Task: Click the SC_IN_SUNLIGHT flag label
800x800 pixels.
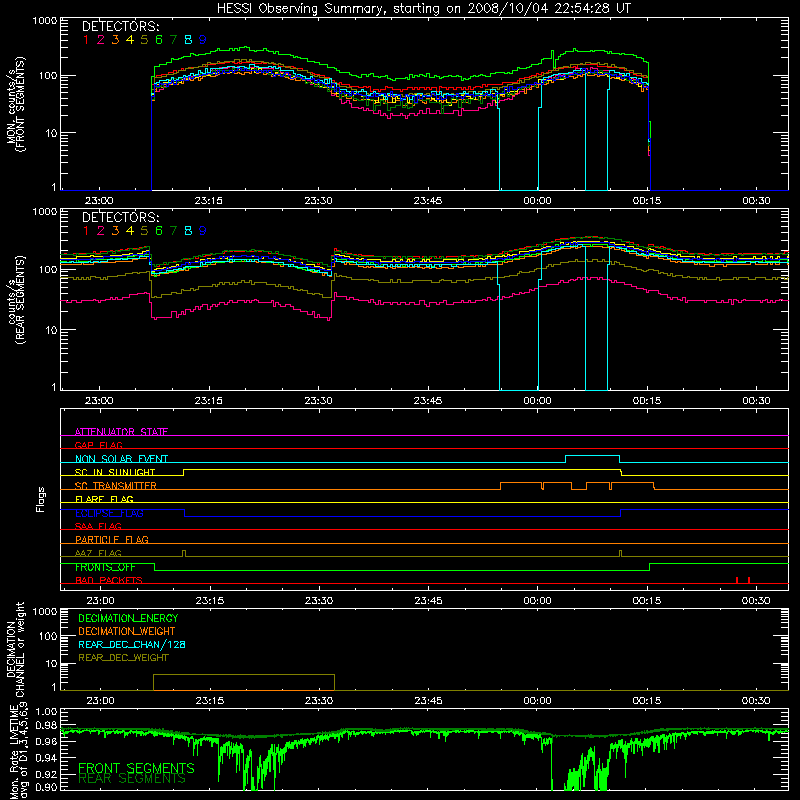Action: 115,472
